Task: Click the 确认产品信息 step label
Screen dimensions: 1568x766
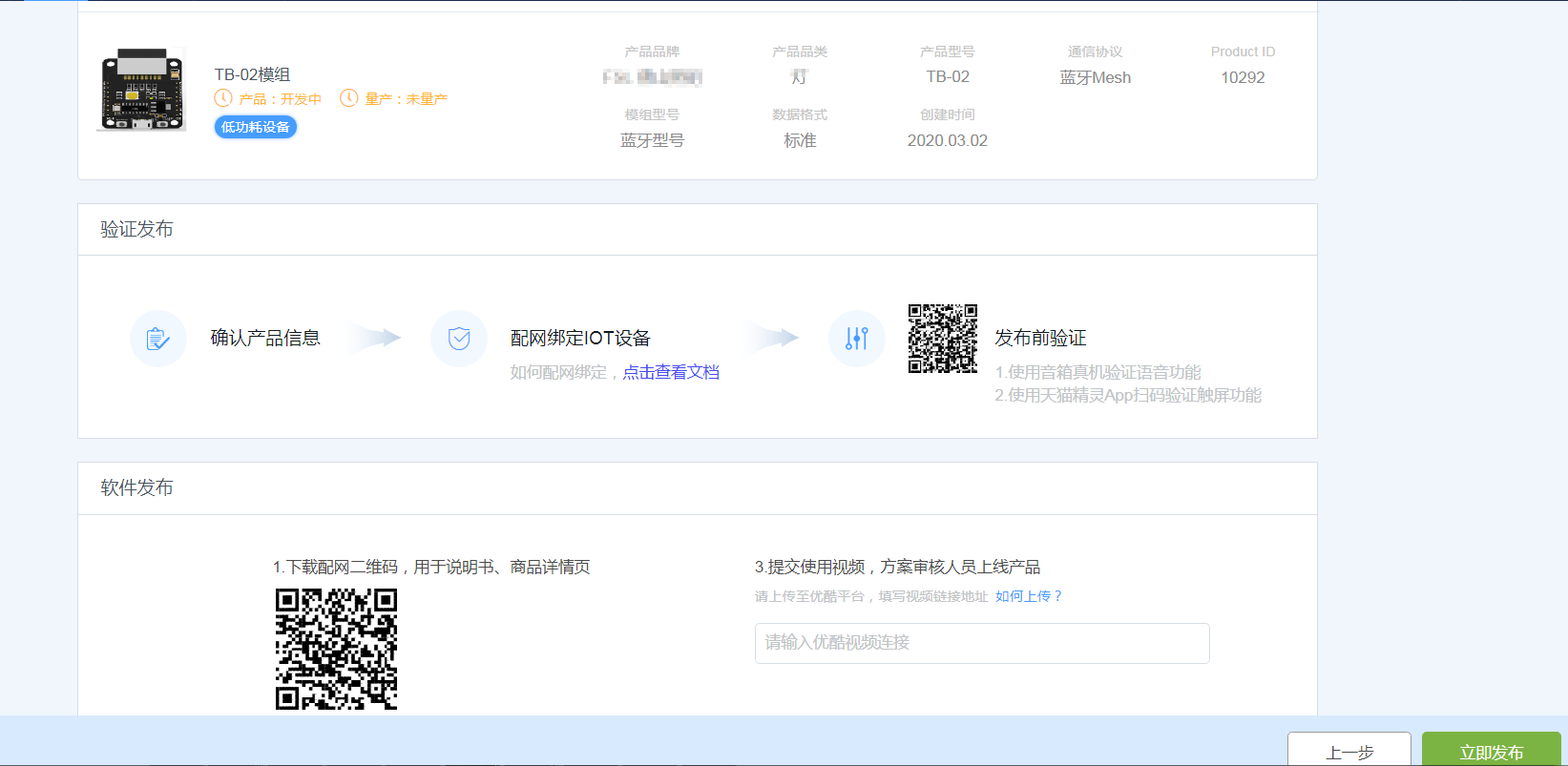Action: pyautogui.click(x=265, y=338)
